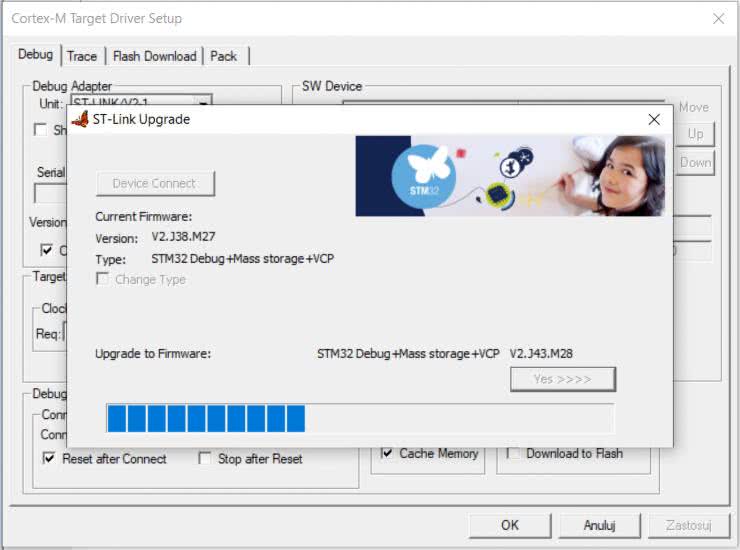Expand the debug adapter Unit dropdown
This screenshot has height=550, width=740.
click(x=203, y=104)
